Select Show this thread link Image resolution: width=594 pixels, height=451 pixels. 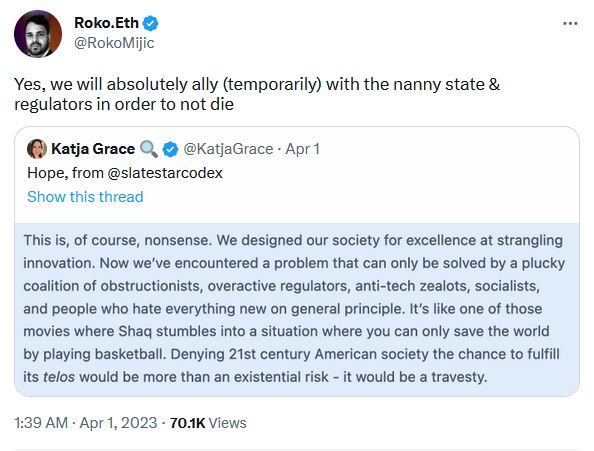click(x=85, y=197)
